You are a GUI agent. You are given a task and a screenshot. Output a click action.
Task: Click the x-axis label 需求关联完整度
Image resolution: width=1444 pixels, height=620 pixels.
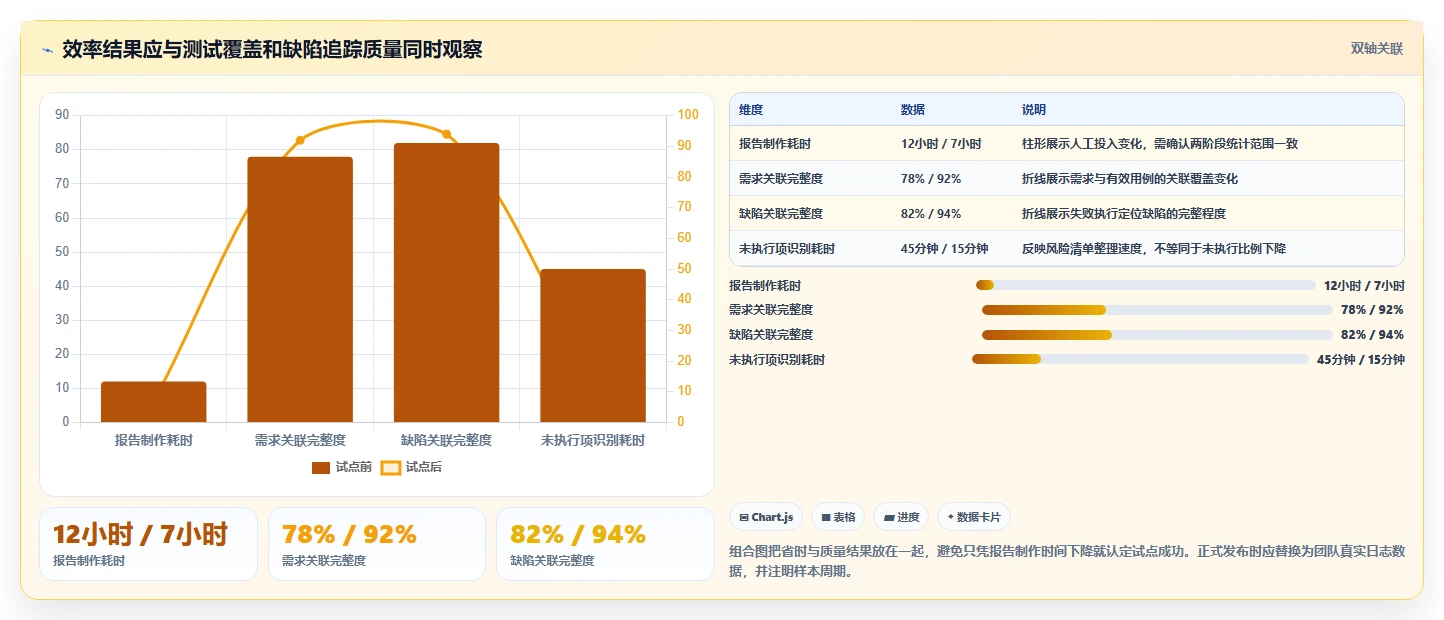point(300,440)
